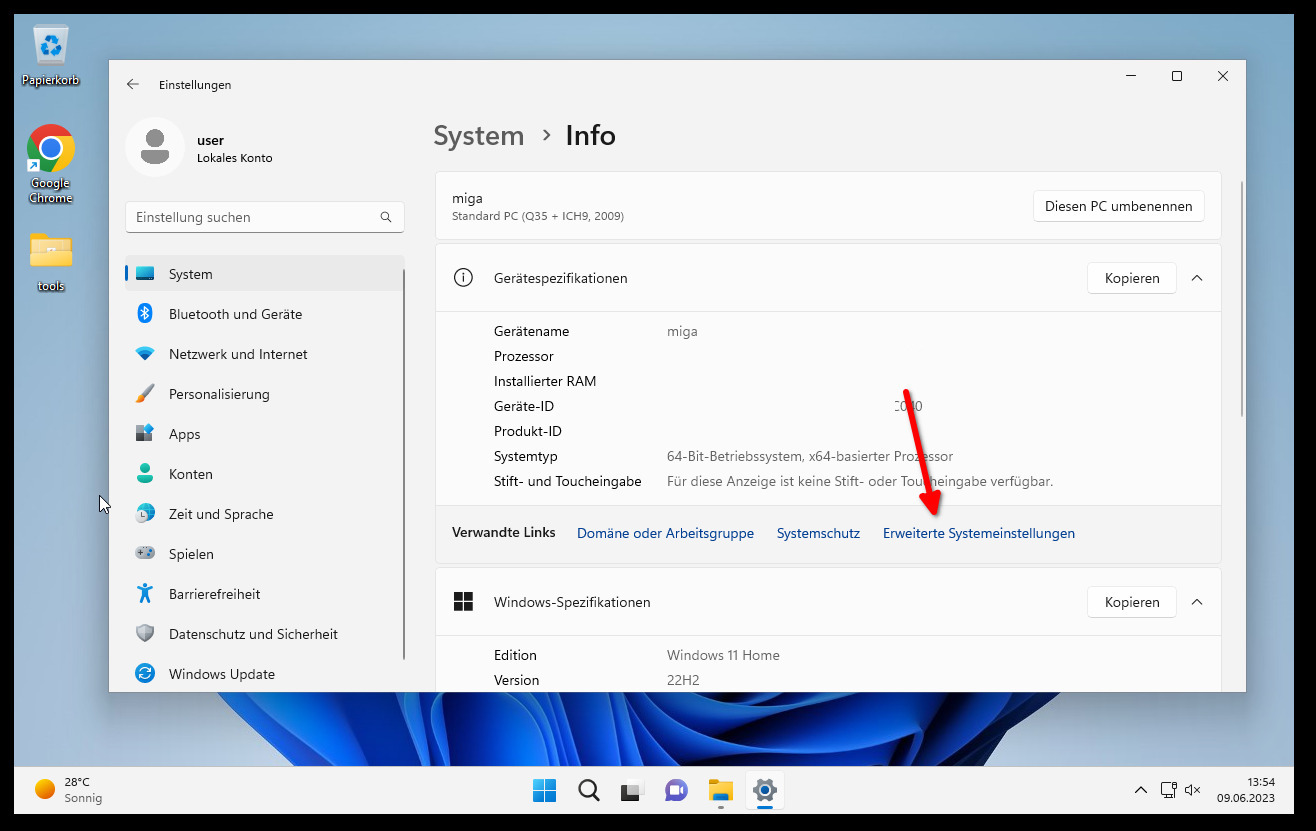Click the Barrierefreiheit accessibility icon

[x=145, y=594]
